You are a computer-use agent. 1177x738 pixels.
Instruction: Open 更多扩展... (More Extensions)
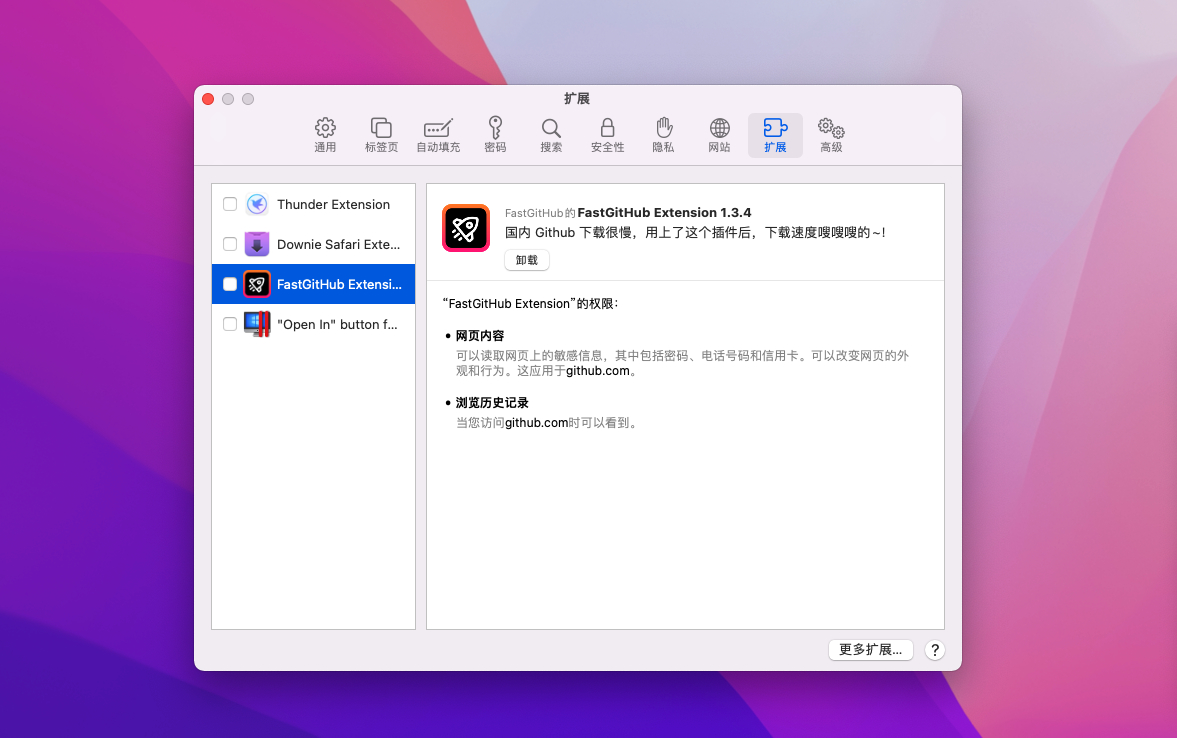click(x=871, y=649)
